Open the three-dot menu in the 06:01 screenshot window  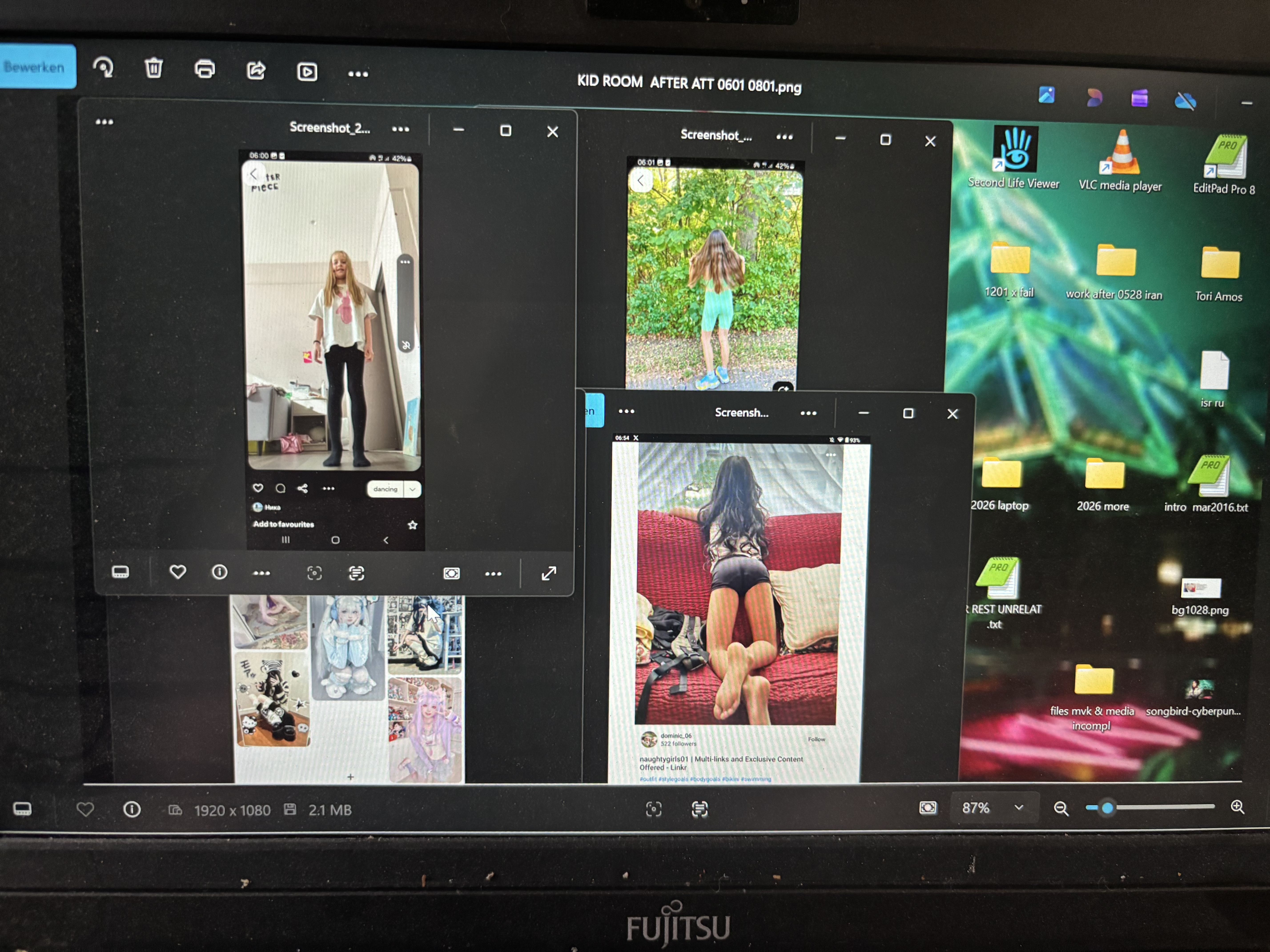(784, 137)
